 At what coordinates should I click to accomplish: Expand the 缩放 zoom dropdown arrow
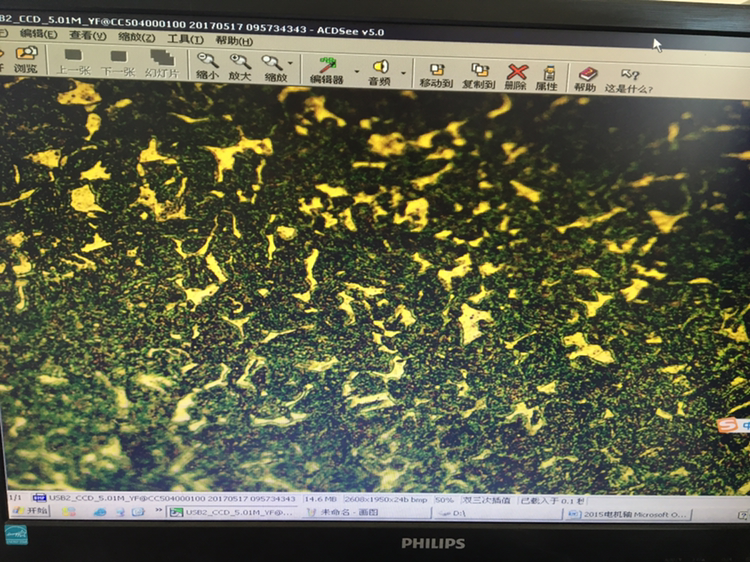point(290,64)
